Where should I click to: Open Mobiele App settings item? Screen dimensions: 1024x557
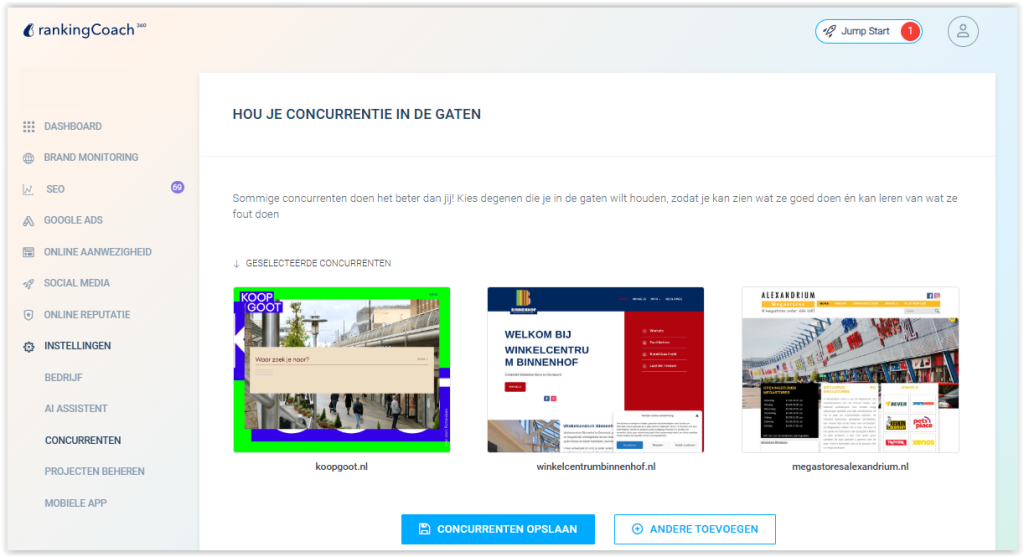pyautogui.click(x=75, y=503)
